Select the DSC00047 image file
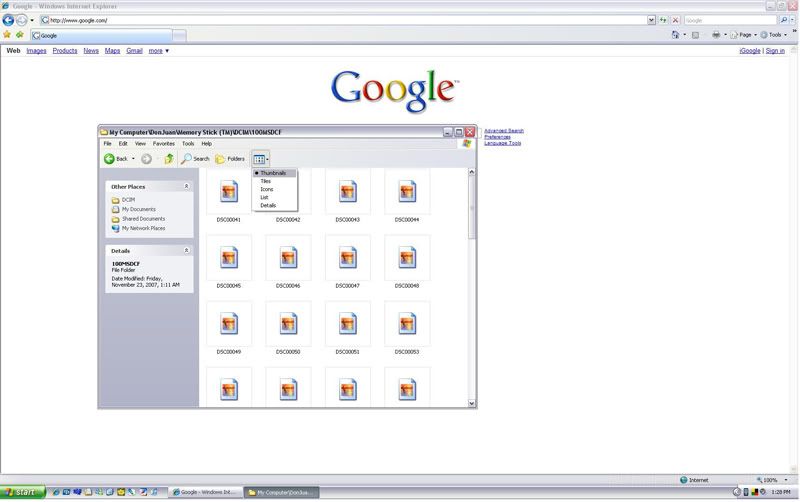This screenshot has width=800, height=502. [x=347, y=258]
